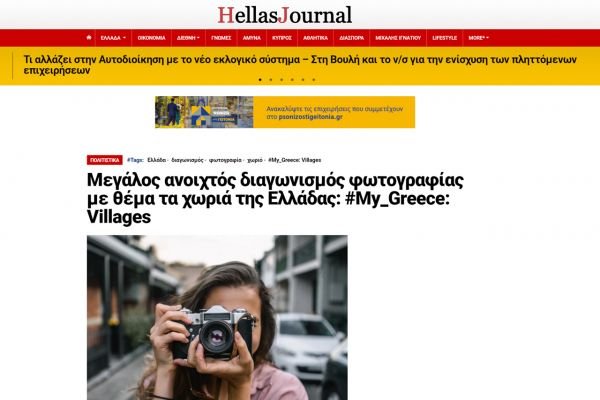Select the second ticker slide dot
The image size is (600, 400).
click(x=271, y=80)
